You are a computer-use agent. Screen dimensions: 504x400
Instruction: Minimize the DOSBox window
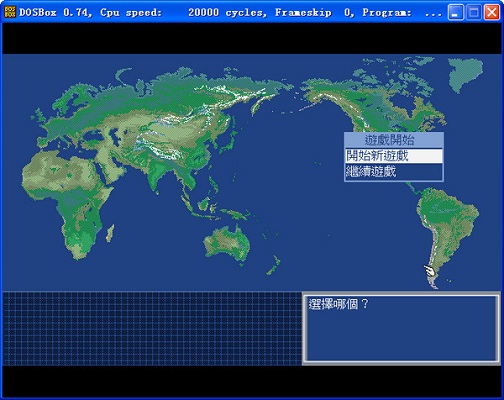pyautogui.click(x=455, y=13)
